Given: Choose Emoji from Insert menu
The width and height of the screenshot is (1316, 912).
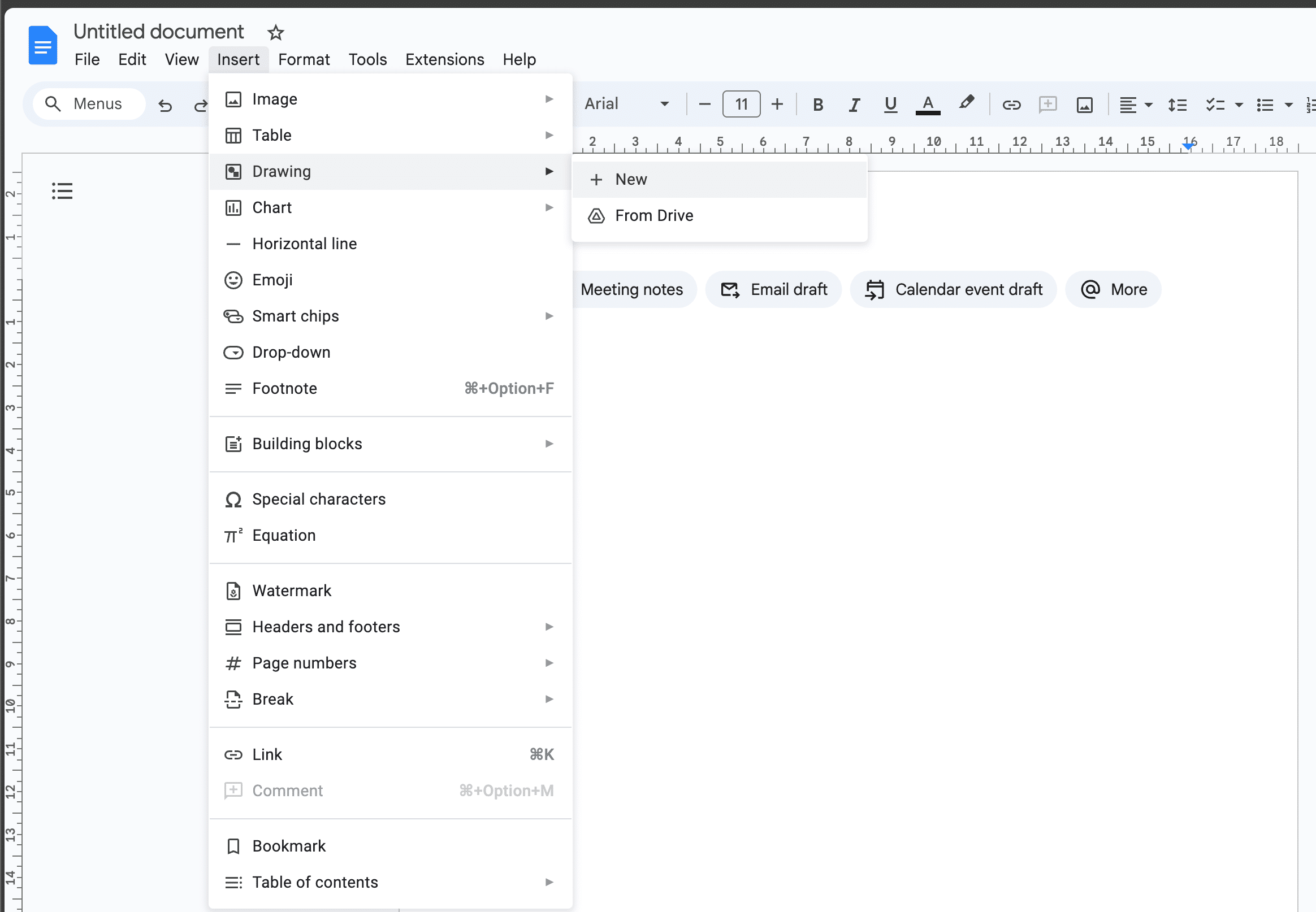Looking at the screenshot, I should [x=391, y=280].
